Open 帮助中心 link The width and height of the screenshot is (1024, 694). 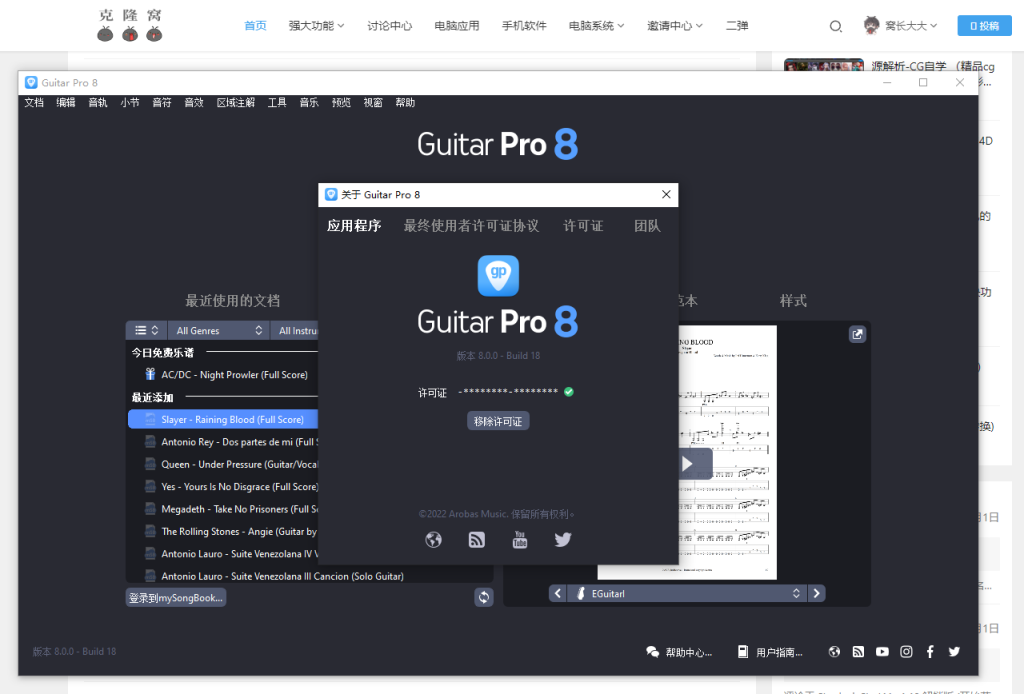point(679,652)
